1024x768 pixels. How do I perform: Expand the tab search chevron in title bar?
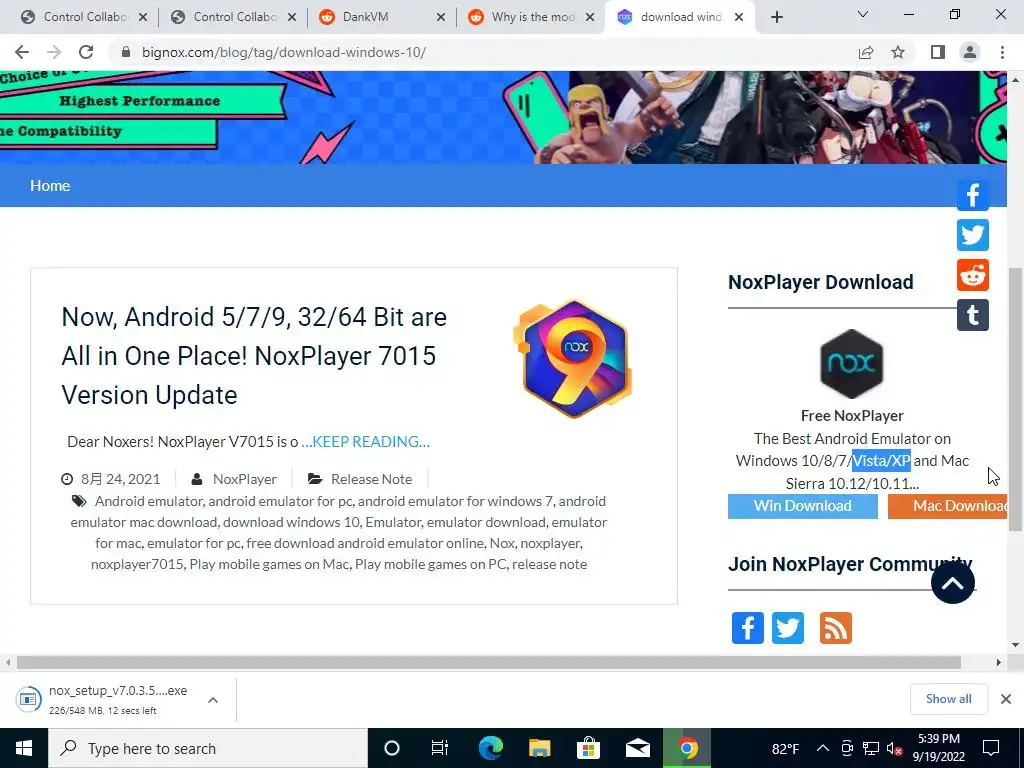coord(863,14)
